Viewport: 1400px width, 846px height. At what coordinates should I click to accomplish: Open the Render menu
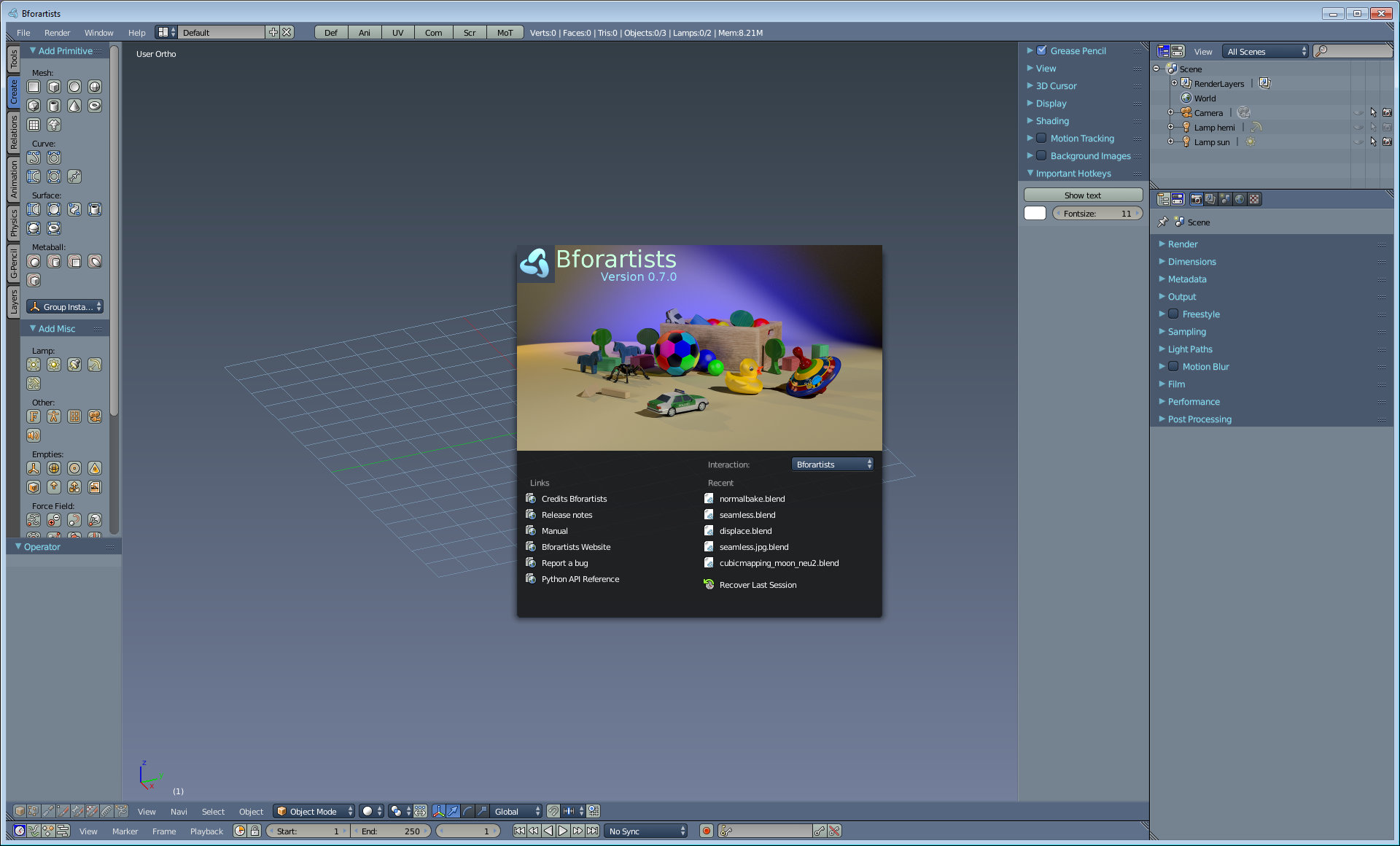point(57,33)
